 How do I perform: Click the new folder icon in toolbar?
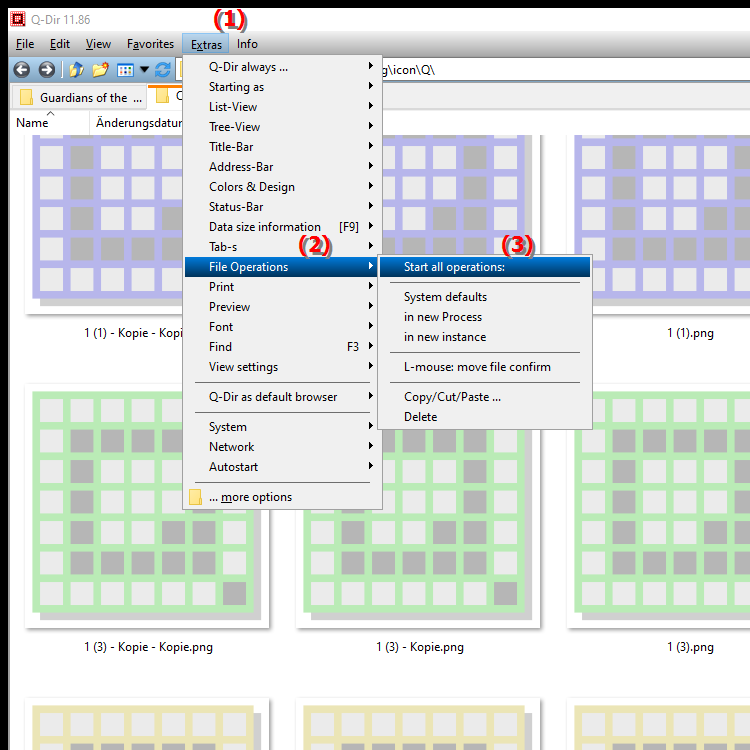tap(100, 70)
